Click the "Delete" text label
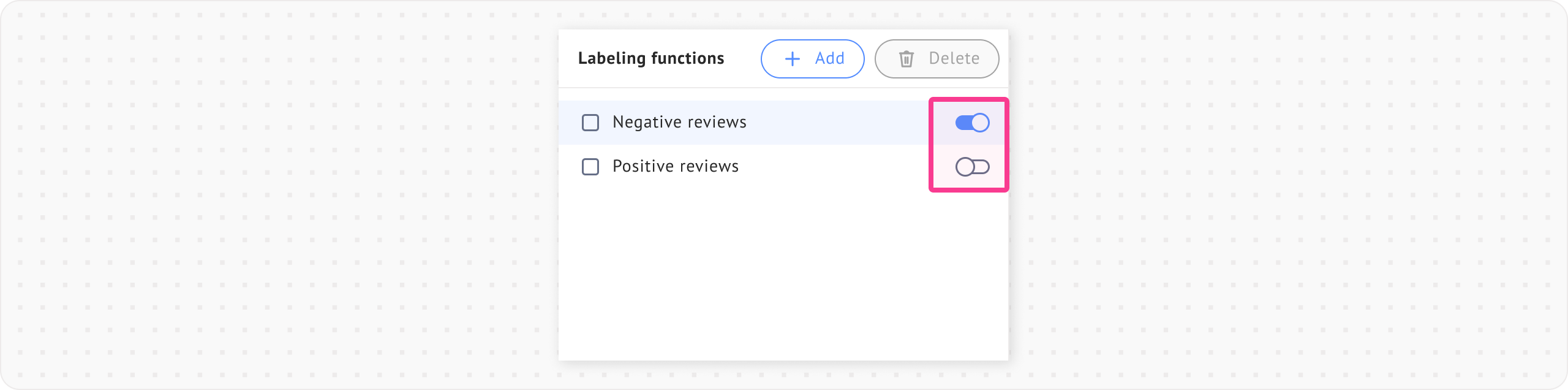The image size is (1568, 390). click(954, 58)
